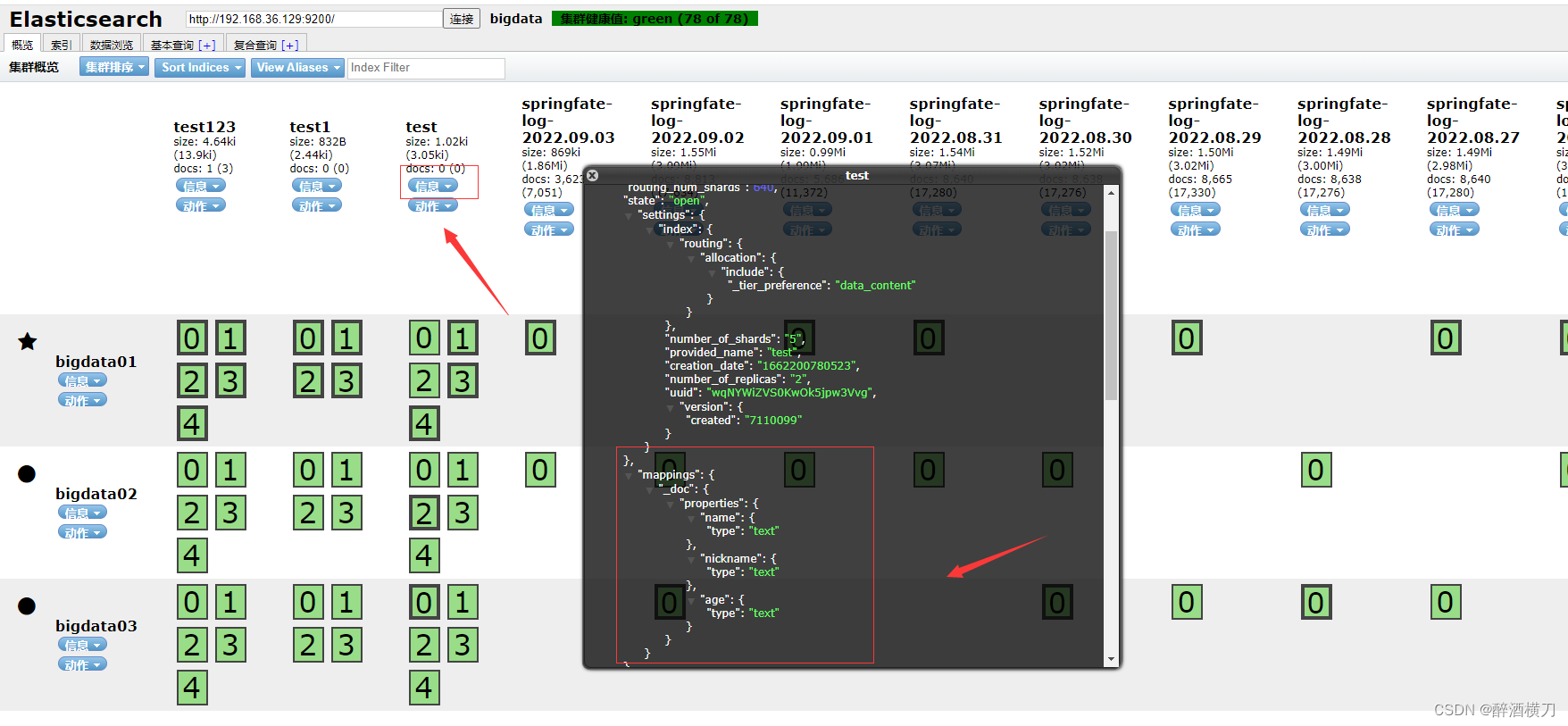Open 动作 dropdown under the test index
This screenshot has height=726, width=1568.
click(x=433, y=205)
